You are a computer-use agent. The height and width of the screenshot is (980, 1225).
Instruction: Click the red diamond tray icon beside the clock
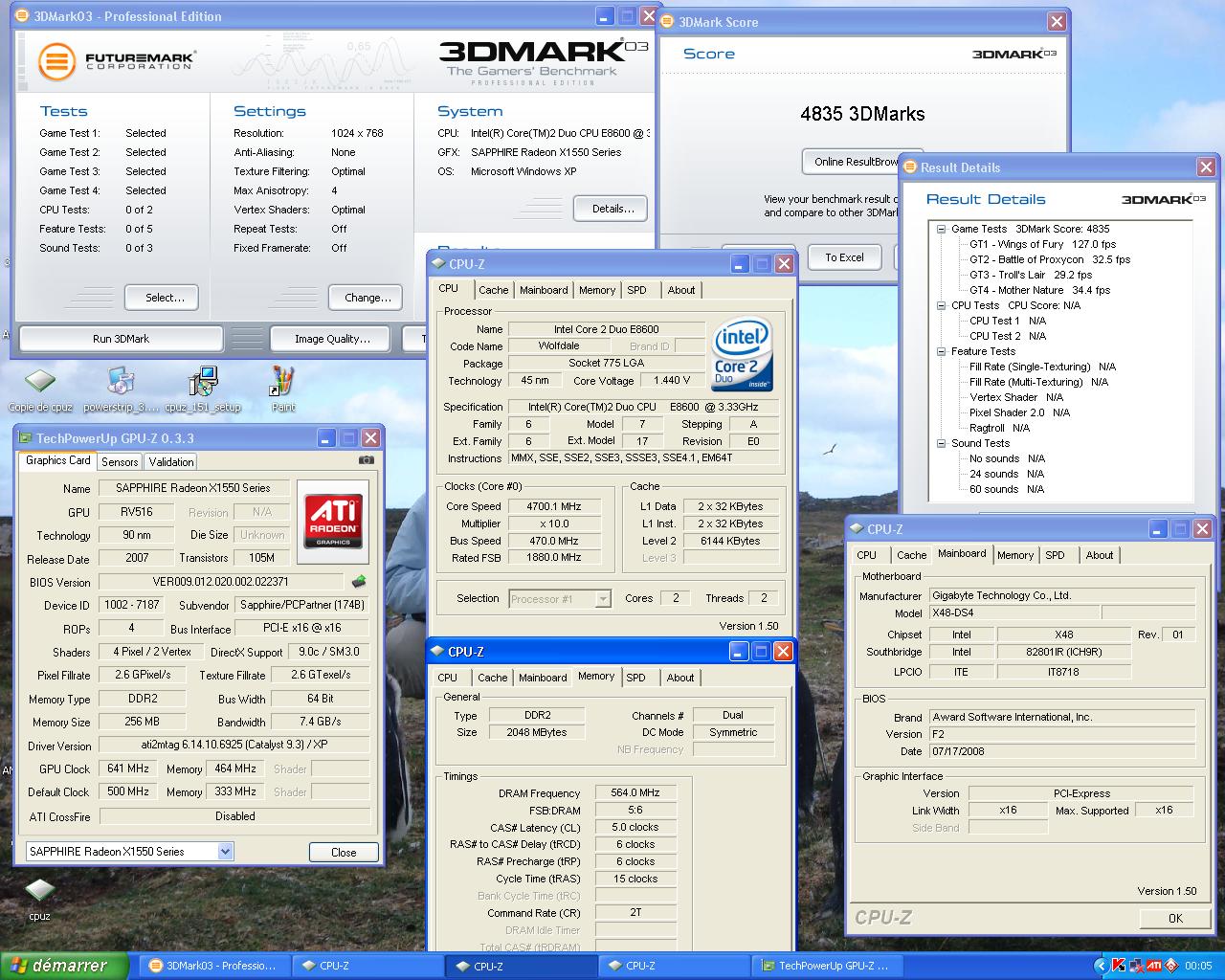click(1170, 966)
